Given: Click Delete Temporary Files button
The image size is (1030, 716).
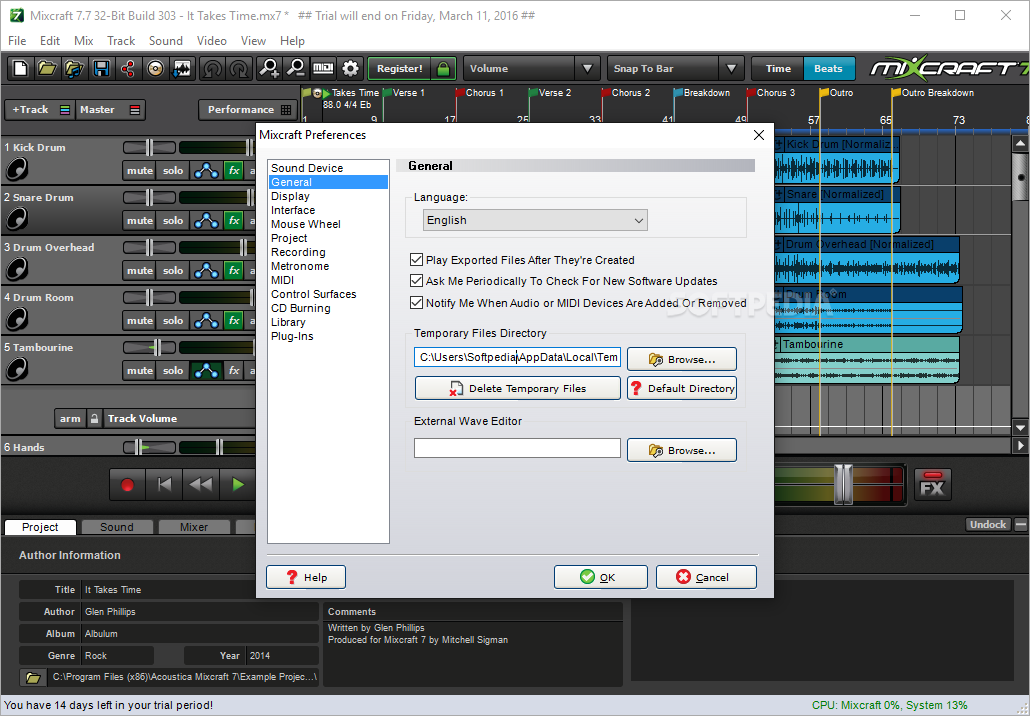Looking at the screenshot, I should pos(518,388).
